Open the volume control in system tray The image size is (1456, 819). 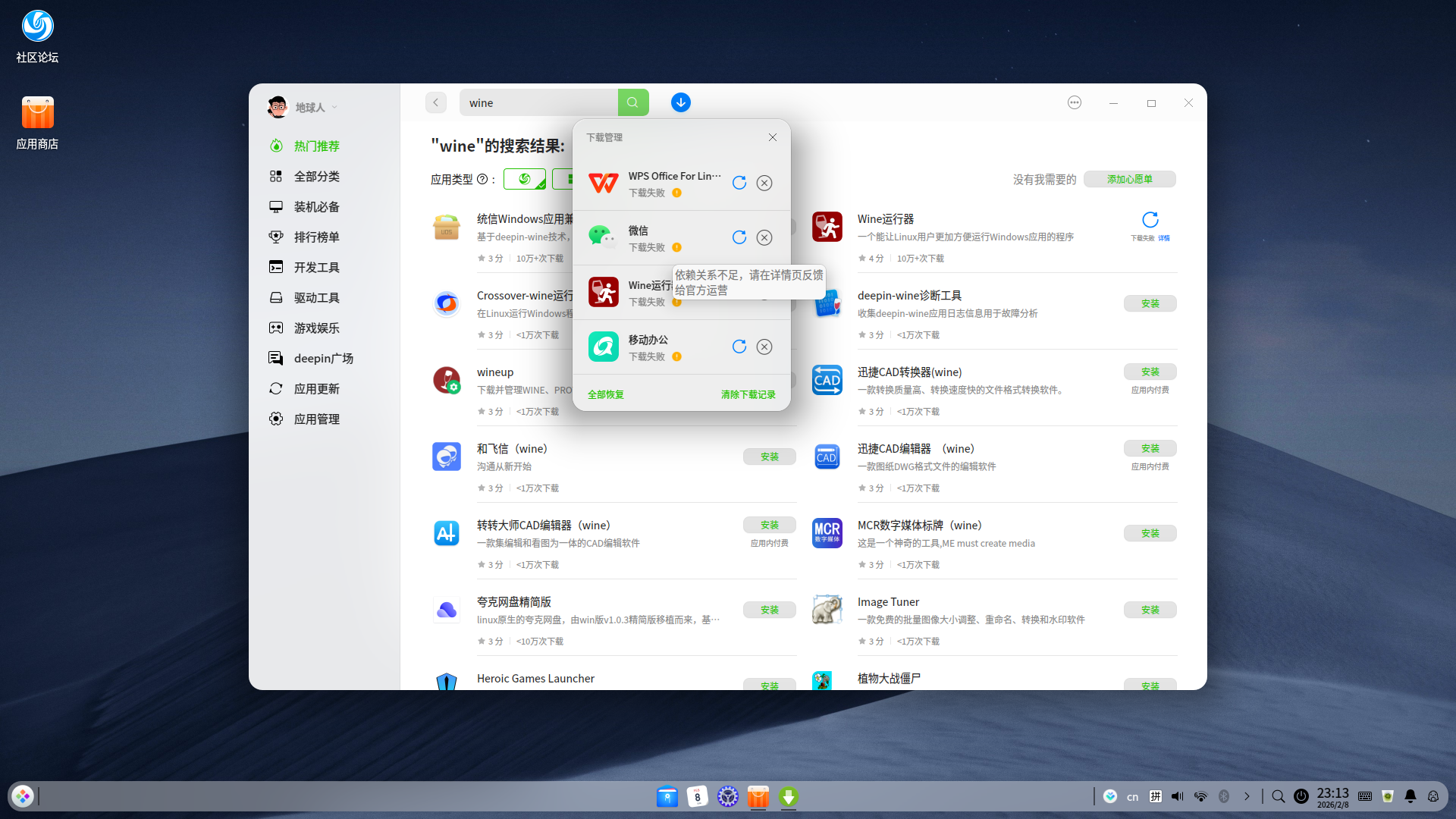1178,796
